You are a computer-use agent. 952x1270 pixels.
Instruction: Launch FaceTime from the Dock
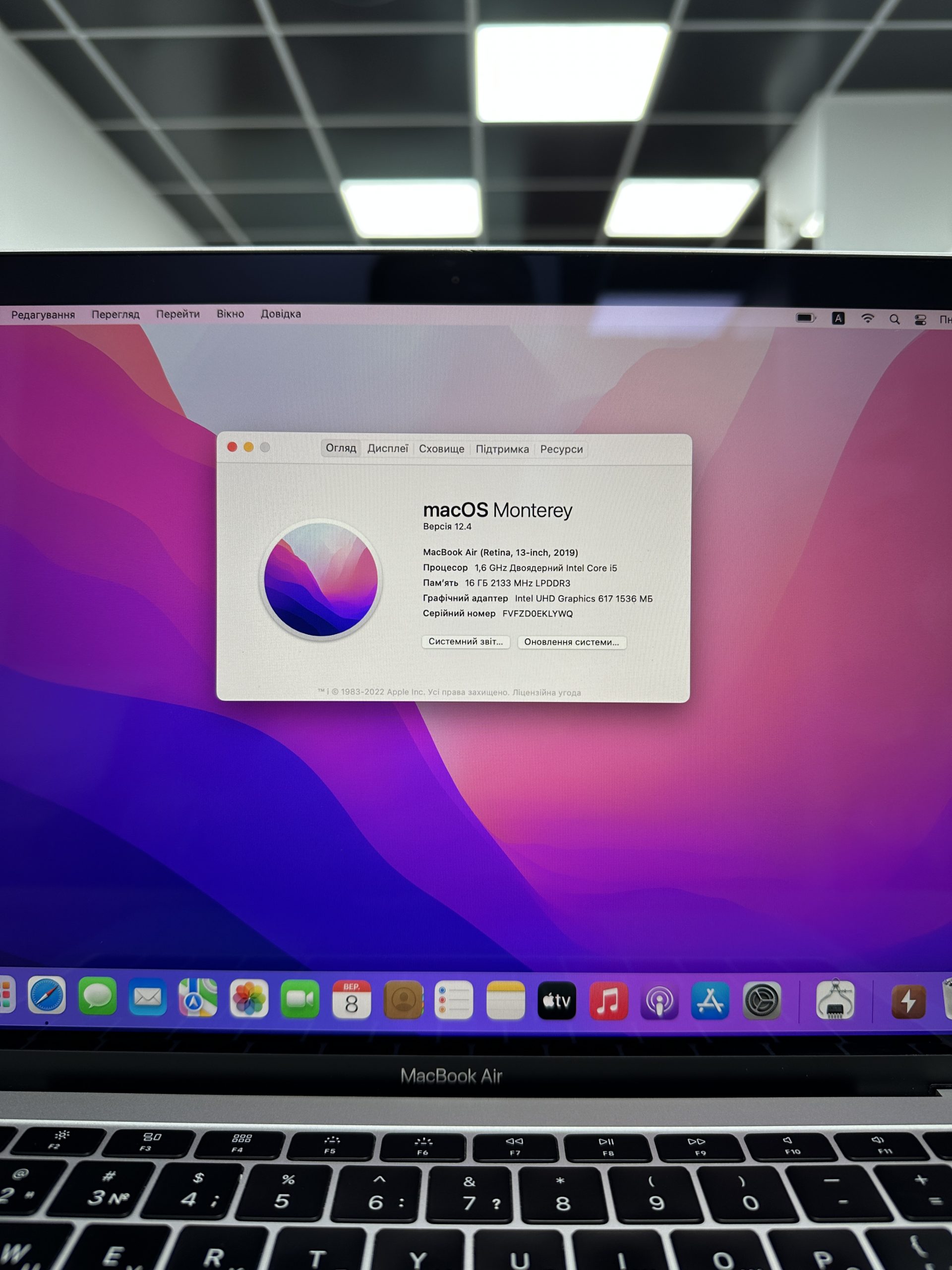[300, 999]
